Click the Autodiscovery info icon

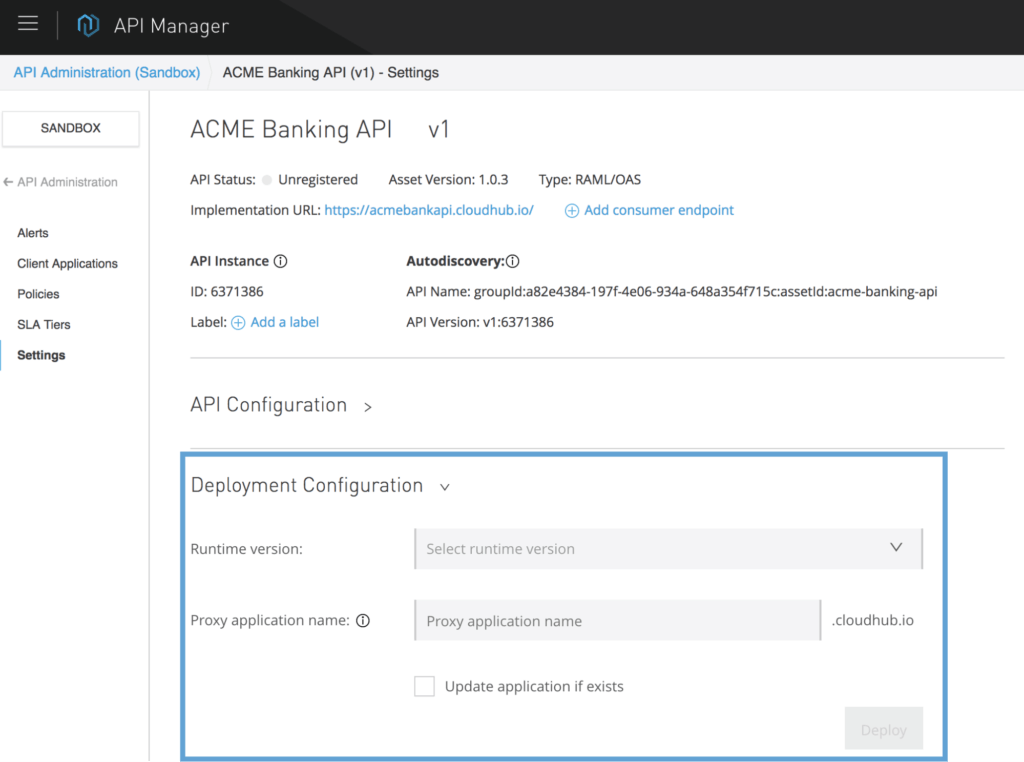[513, 261]
